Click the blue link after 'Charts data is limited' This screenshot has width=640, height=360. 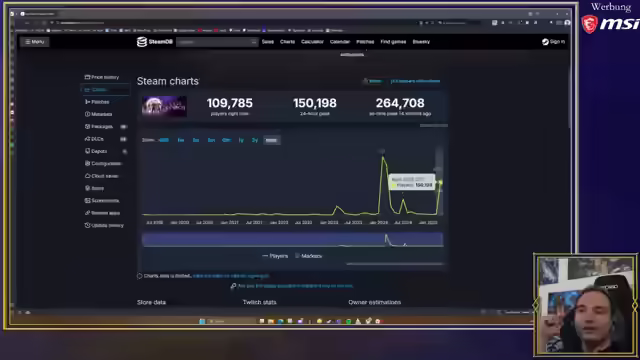point(231,276)
